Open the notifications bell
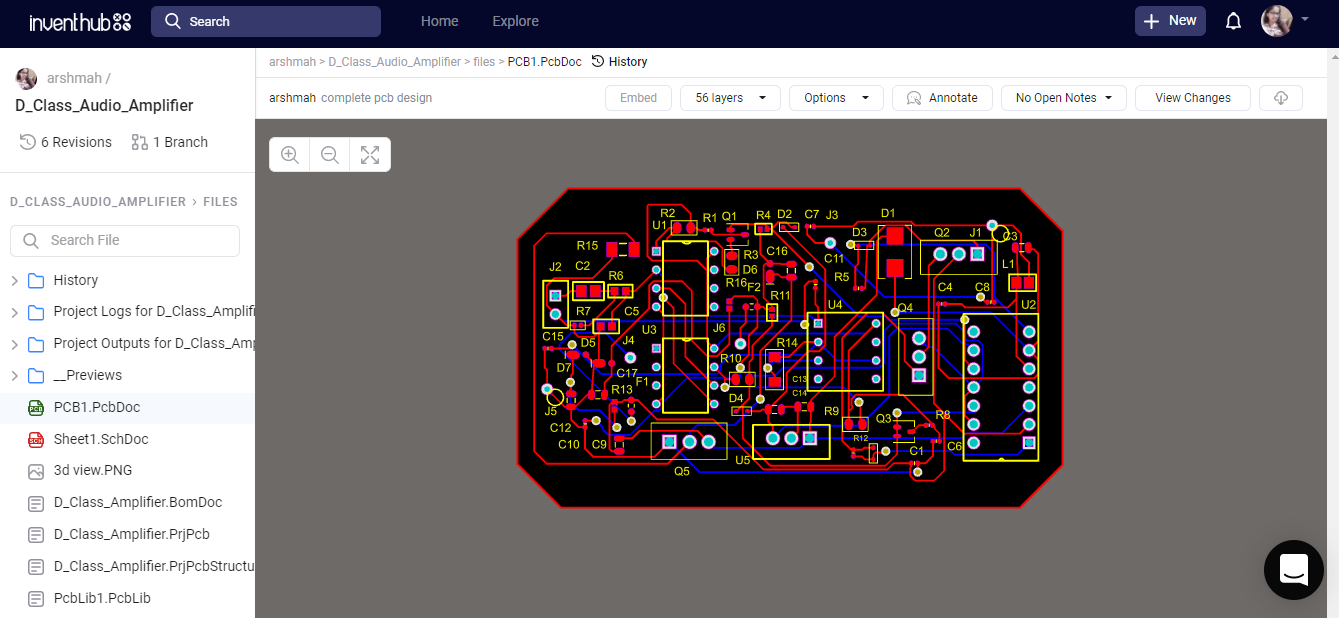1339x618 pixels. click(1233, 20)
